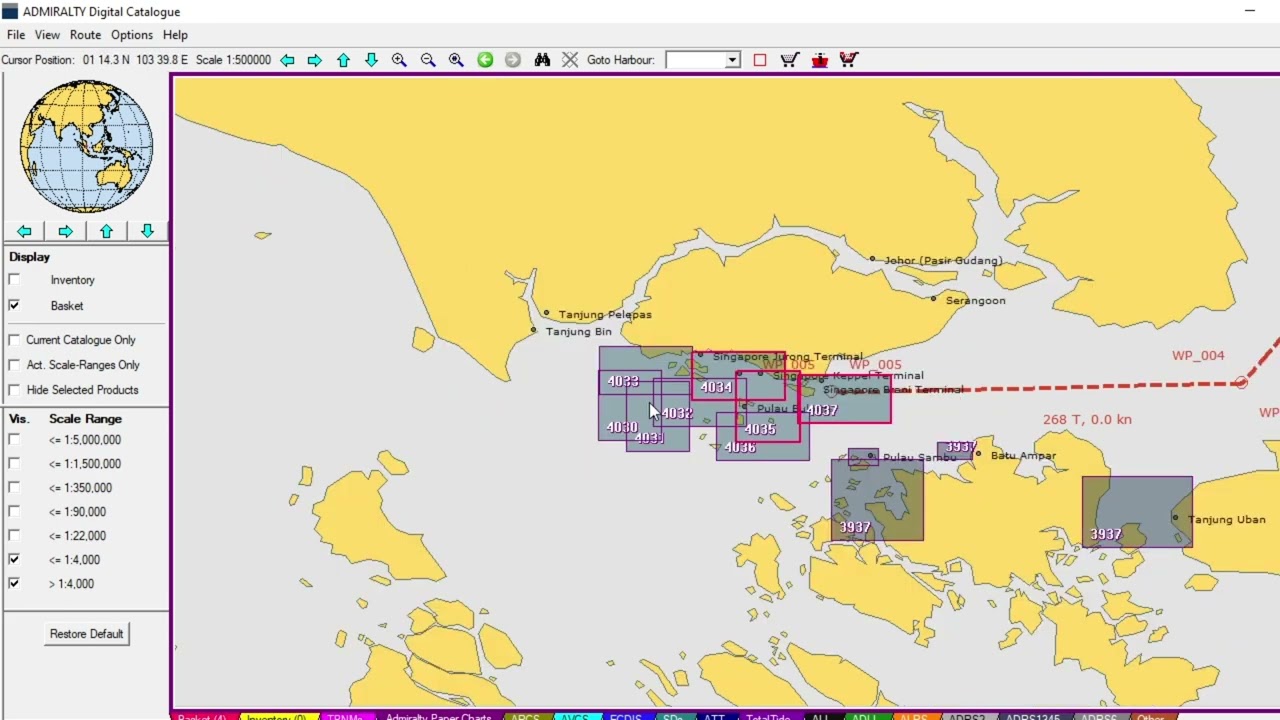Select chart 3937 near Tanjung Uban

[x=1105, y=534]
